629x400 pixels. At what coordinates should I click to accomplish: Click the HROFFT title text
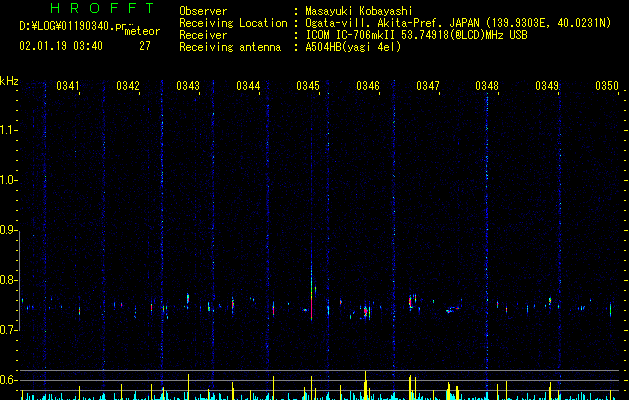pyautogui.click(x=103, y=8)
